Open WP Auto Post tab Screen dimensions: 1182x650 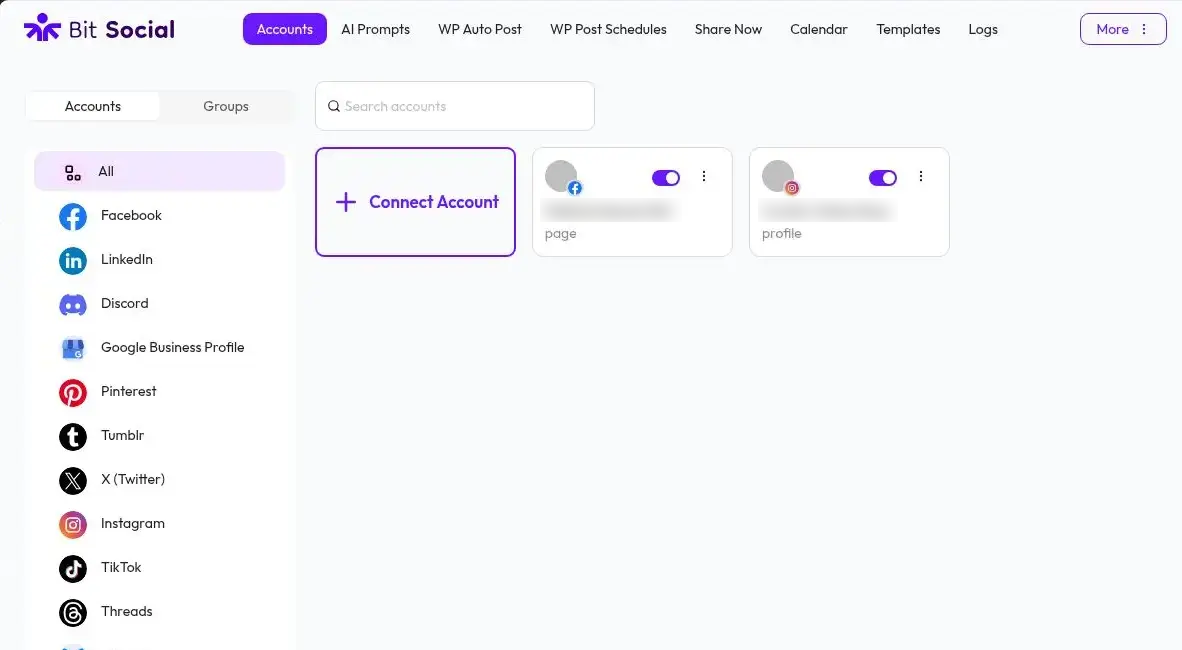(480, 29)
